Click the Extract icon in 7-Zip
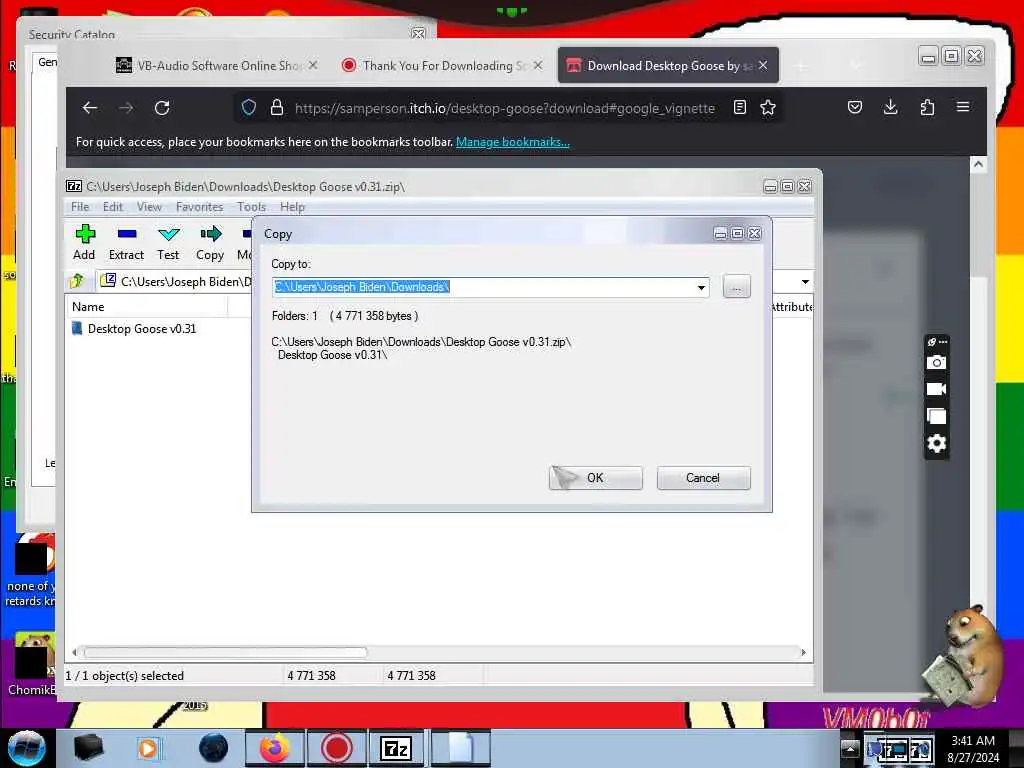 pos(126,242)
